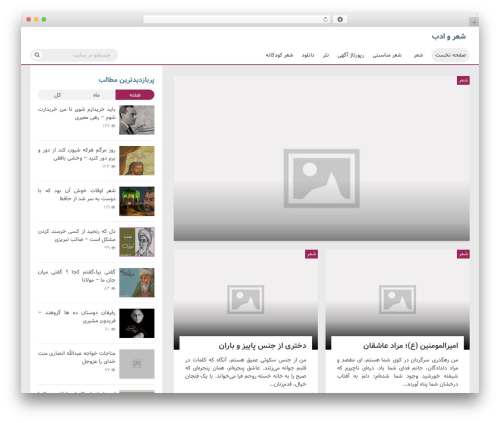
Task: Open the وحشی بافقی post thumbnail
Action: (x=137, y=161)
